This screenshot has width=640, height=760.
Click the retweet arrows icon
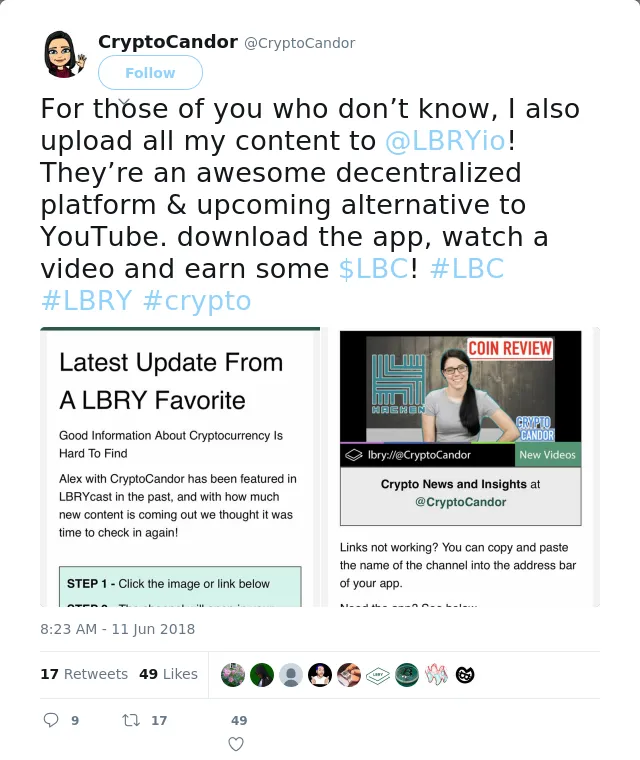tap(131, 720)
